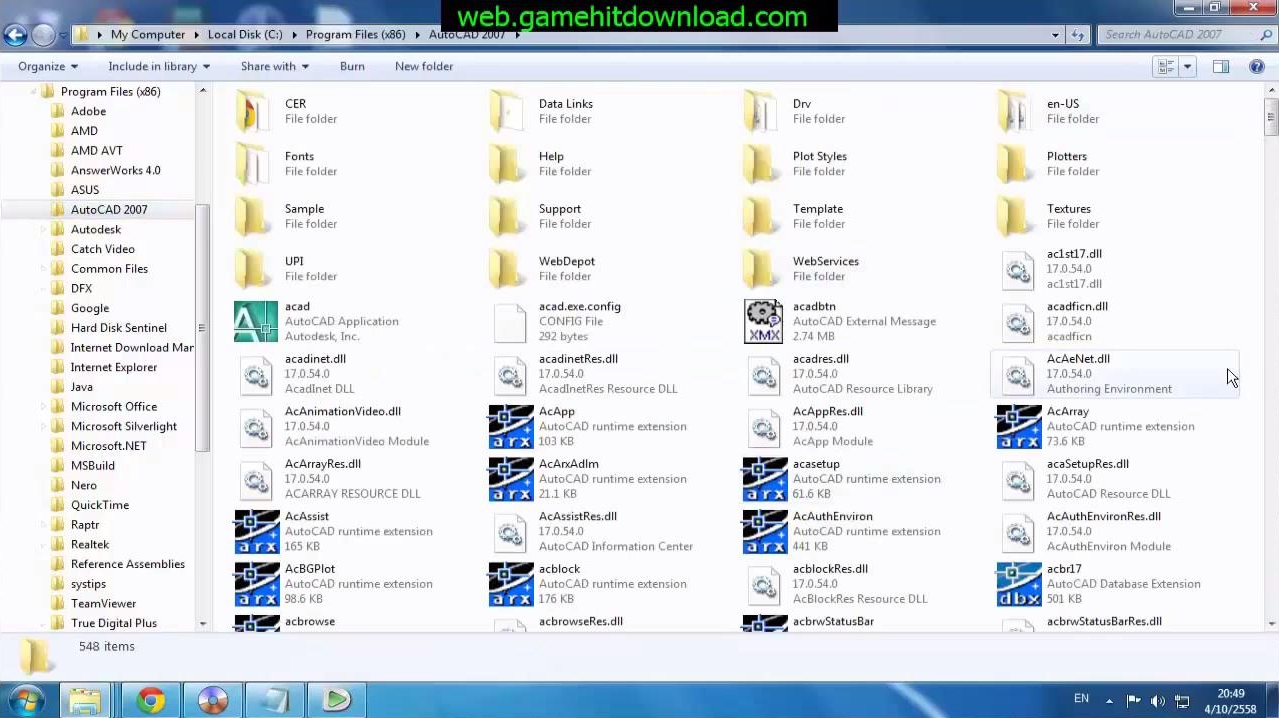Screen dimensions: 1279x718
Task: Select the AcAeNet.dll gear icon
Action: (x=1018, y=375)
